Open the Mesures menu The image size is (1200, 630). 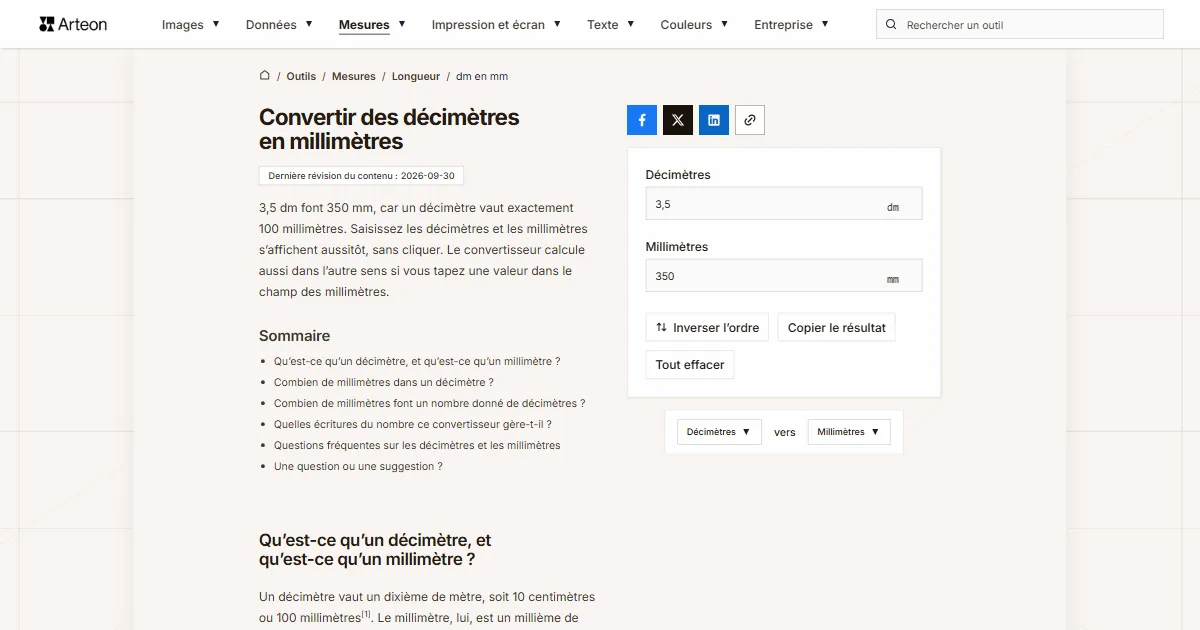(372, 25)
